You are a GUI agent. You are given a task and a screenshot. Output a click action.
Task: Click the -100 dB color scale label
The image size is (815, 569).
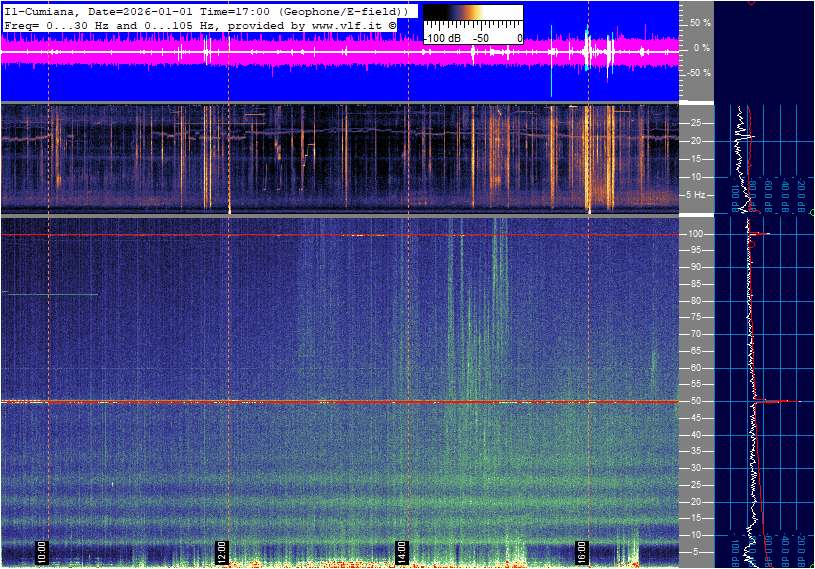tap(444, 37)
